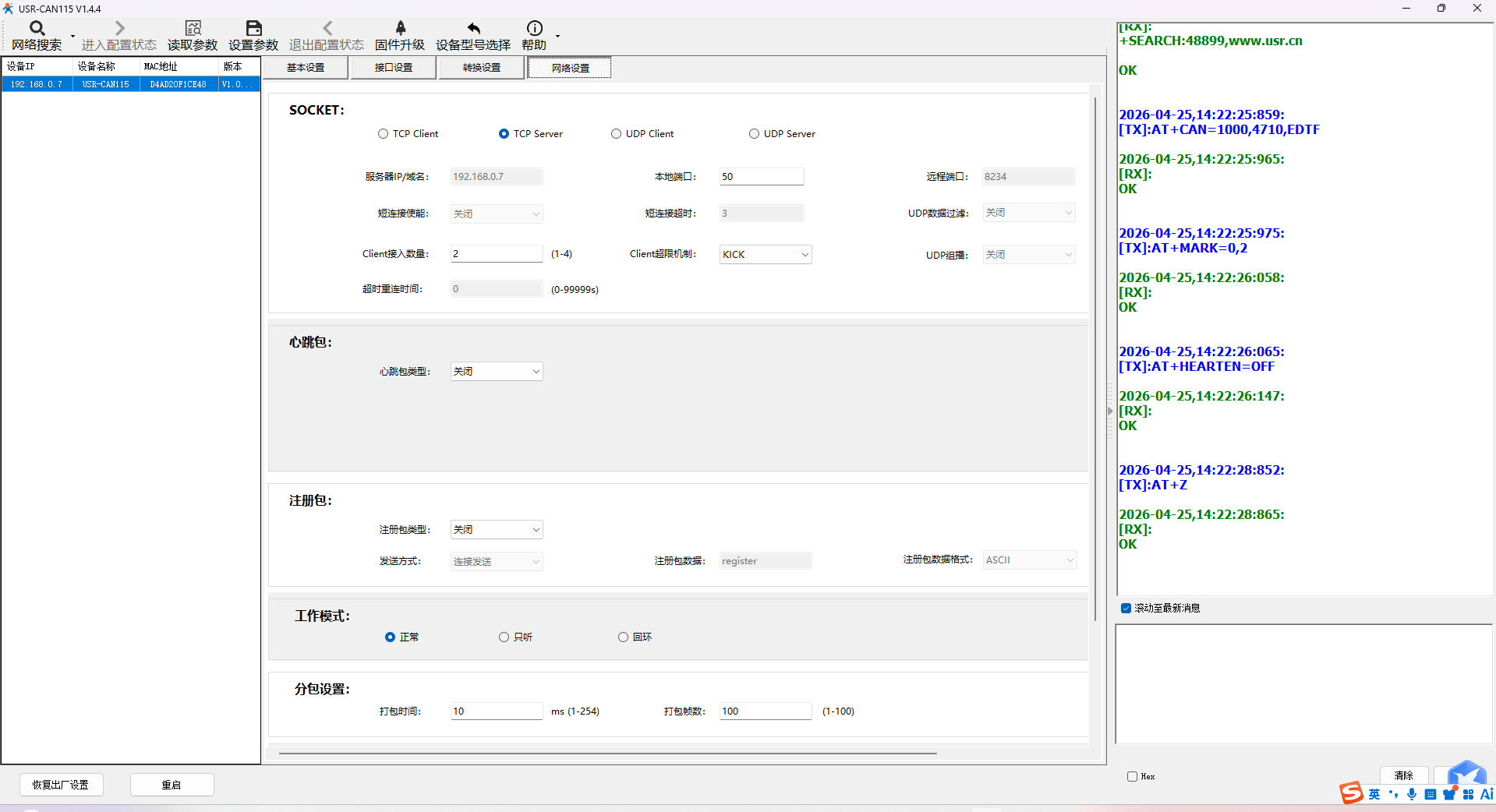This screenshot has height=812, width=1496.
Task: Open the 发送方式 dropdown
Action: tap(496, 562)
